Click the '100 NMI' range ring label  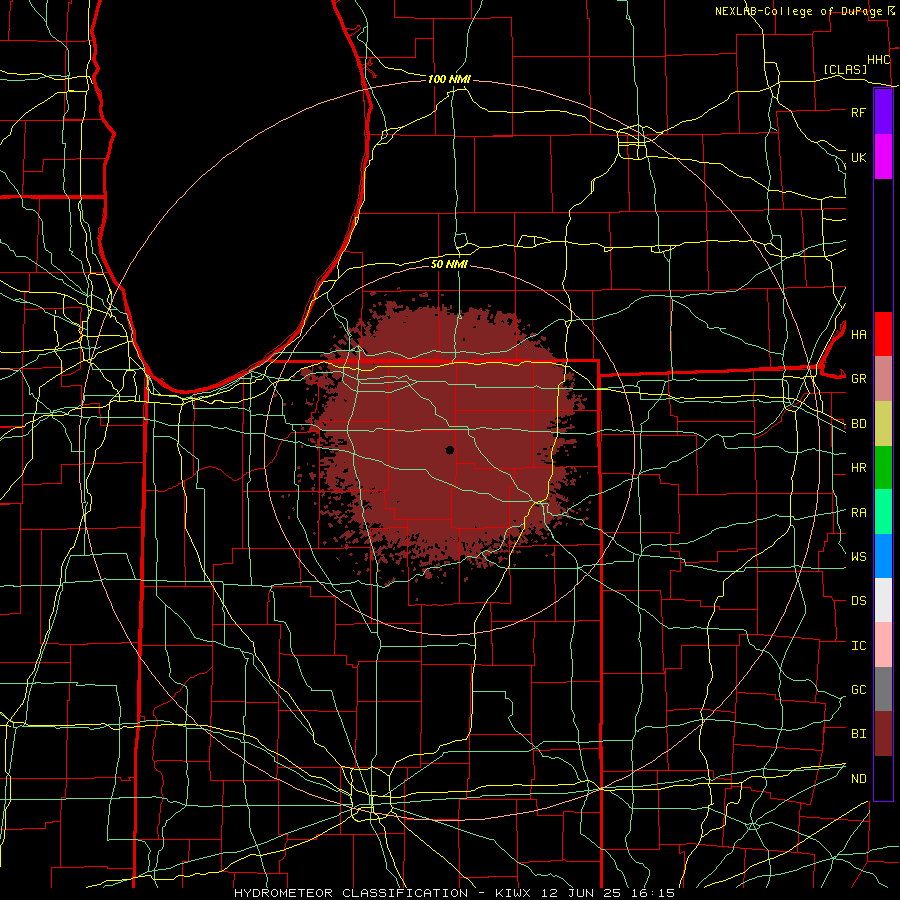(449, 79)
